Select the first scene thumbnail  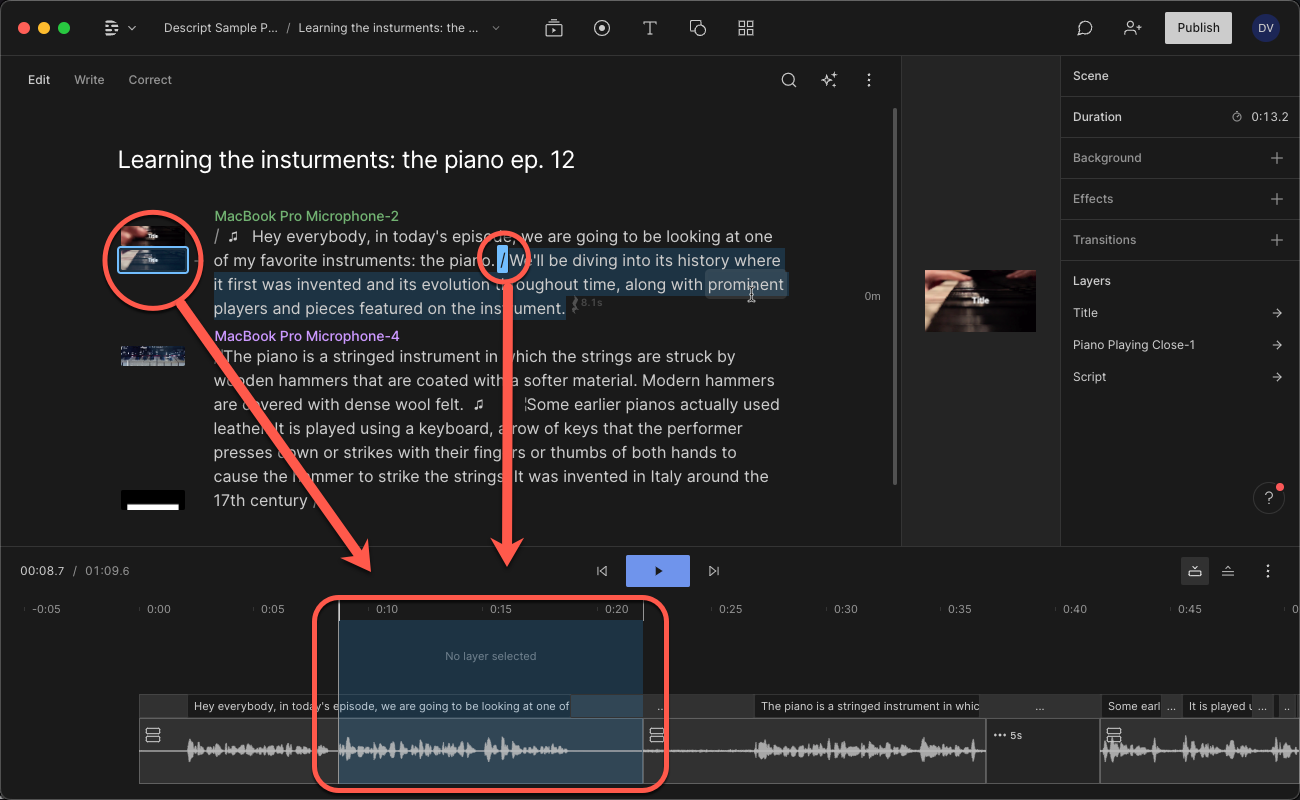pyautogui.click(x=153, y=236)
